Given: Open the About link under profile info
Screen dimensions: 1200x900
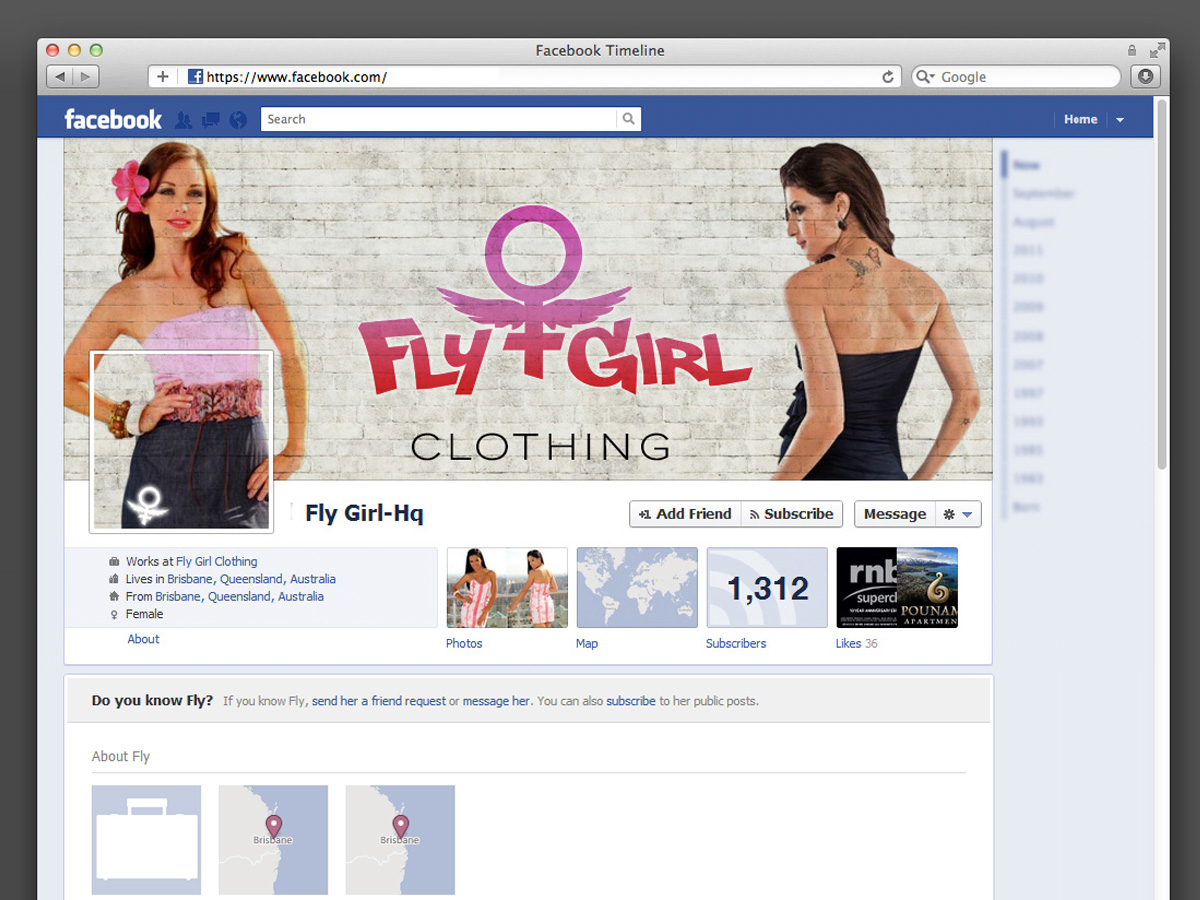Looking at the screenshot, I should click(143, 639).
